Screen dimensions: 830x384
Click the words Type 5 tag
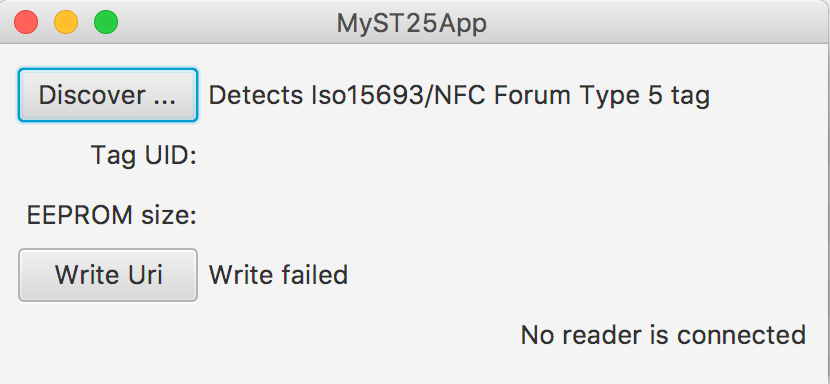[644, 96]
